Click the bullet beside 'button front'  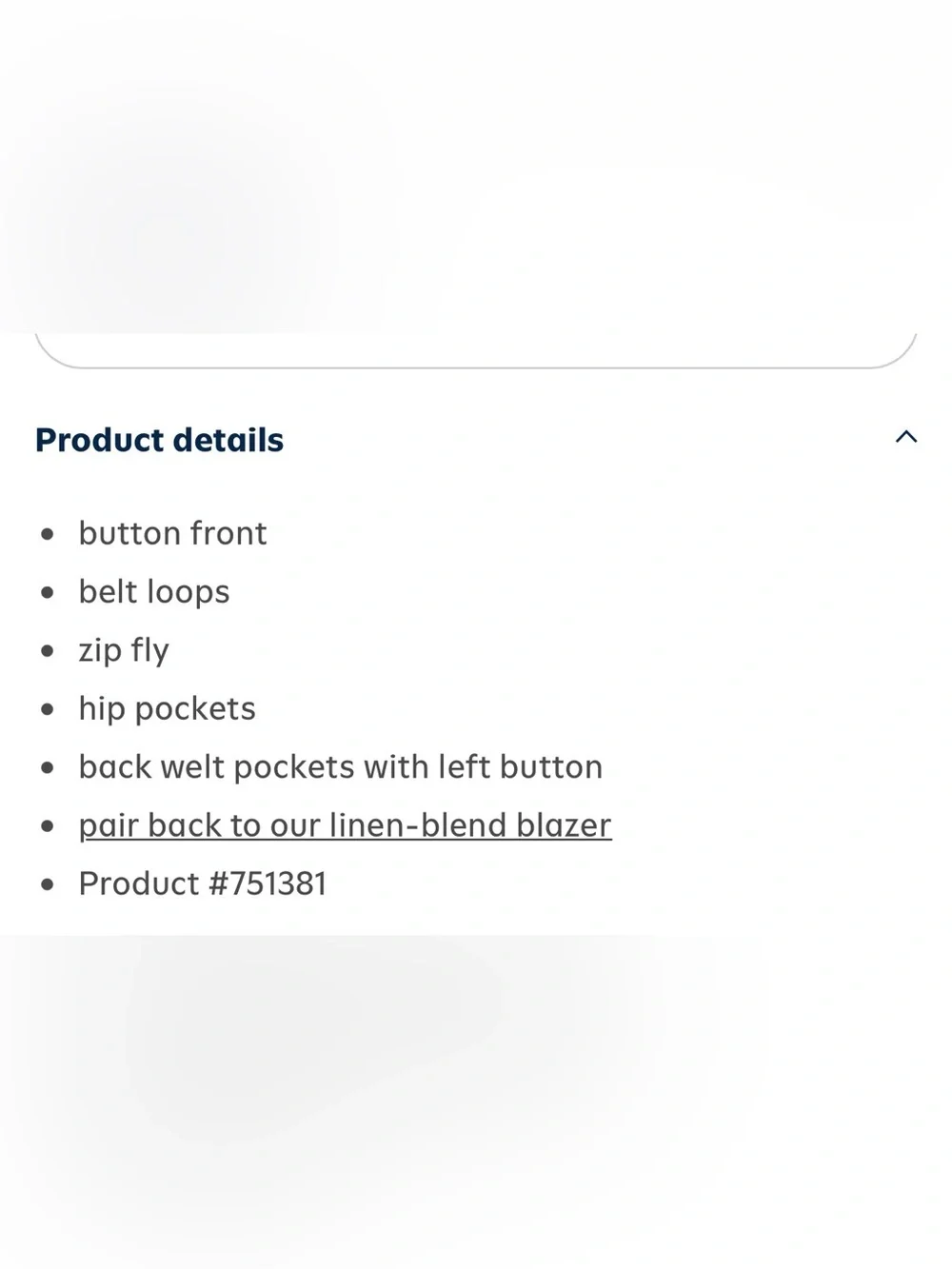pyautogui.click(x=48, y=534)
